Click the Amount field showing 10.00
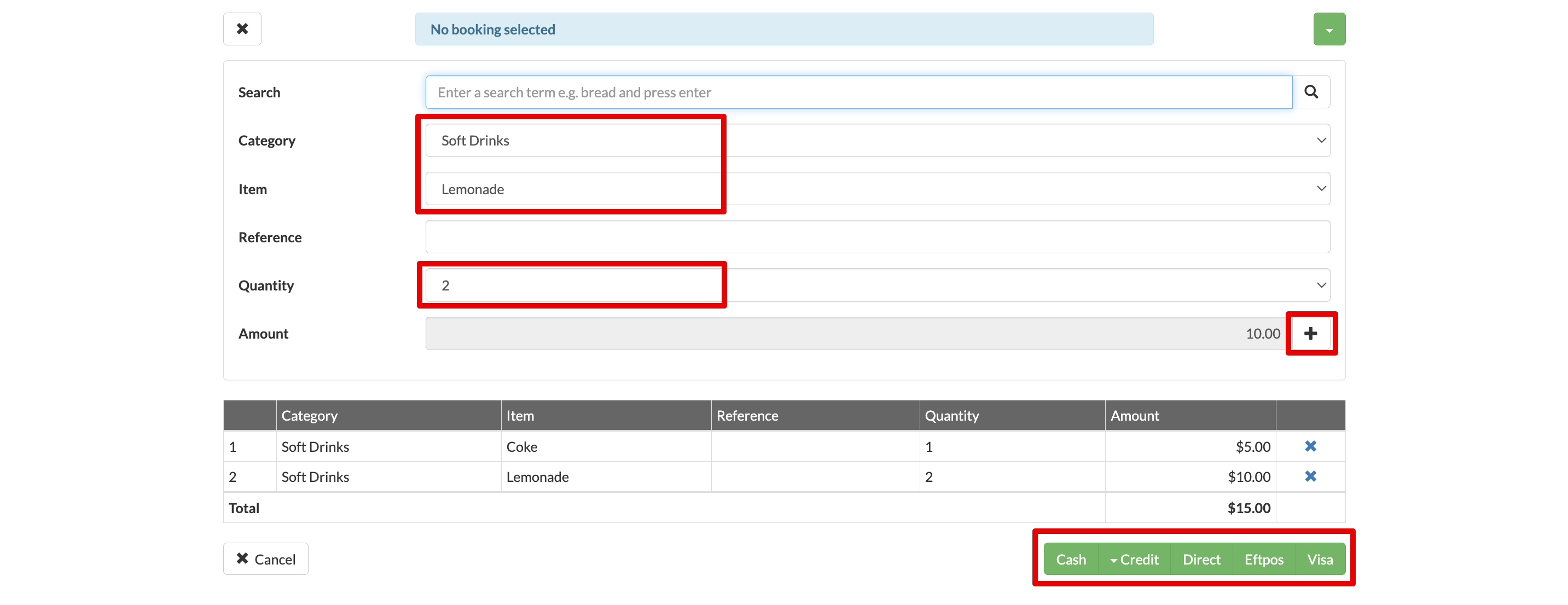1568x605 pixels. click(x=855, y=334)
